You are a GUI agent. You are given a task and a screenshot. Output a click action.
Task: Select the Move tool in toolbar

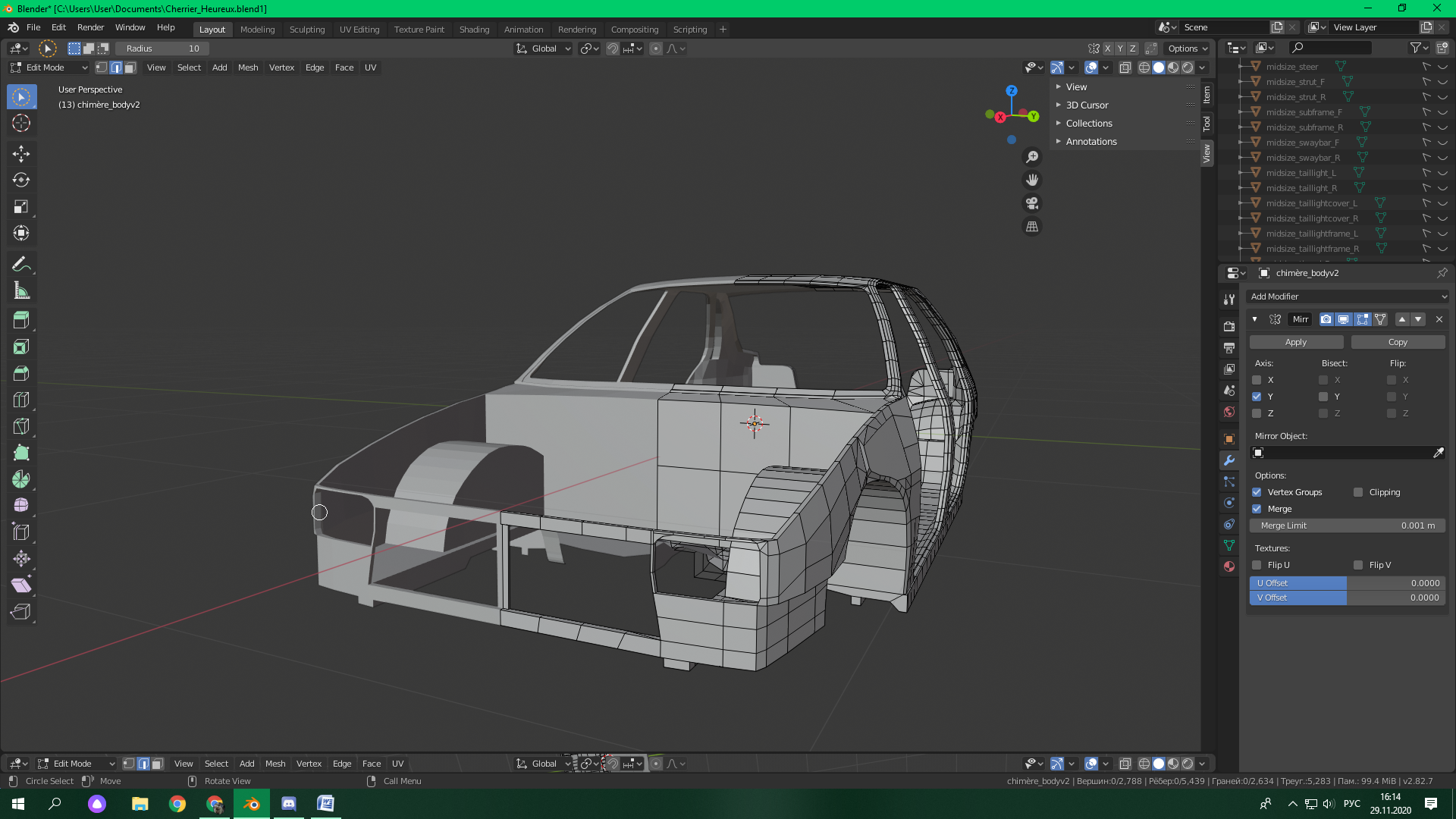pyautogui.click(x=21, y=154)
